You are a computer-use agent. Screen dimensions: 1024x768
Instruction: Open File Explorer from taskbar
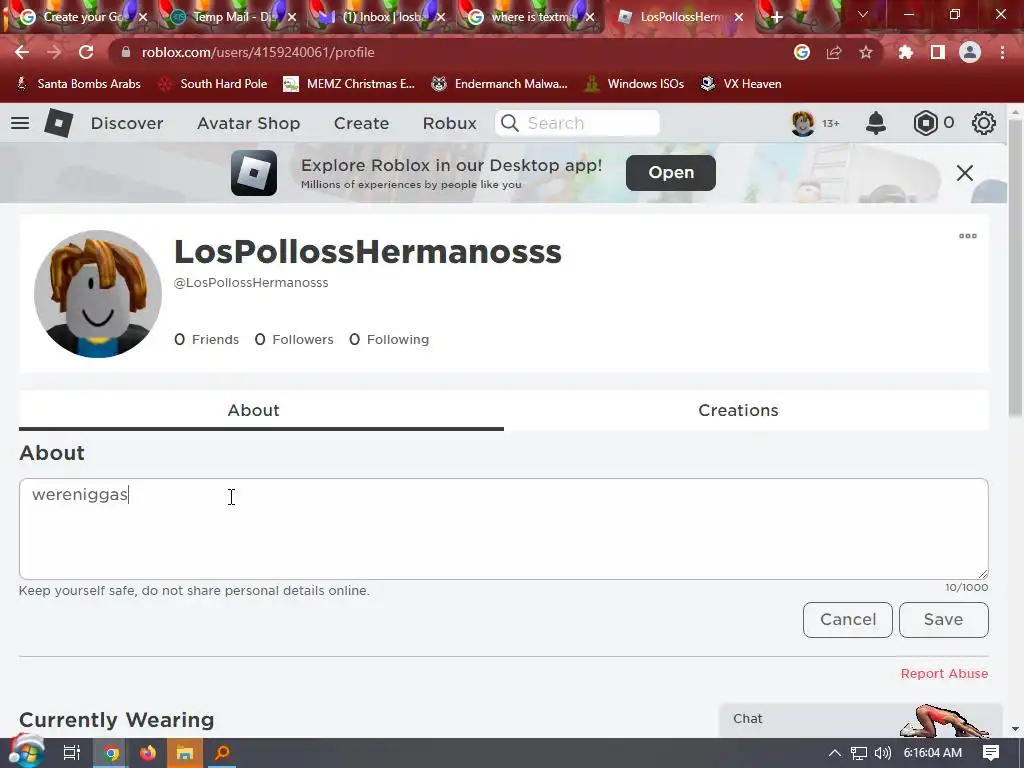coord(185,753)
